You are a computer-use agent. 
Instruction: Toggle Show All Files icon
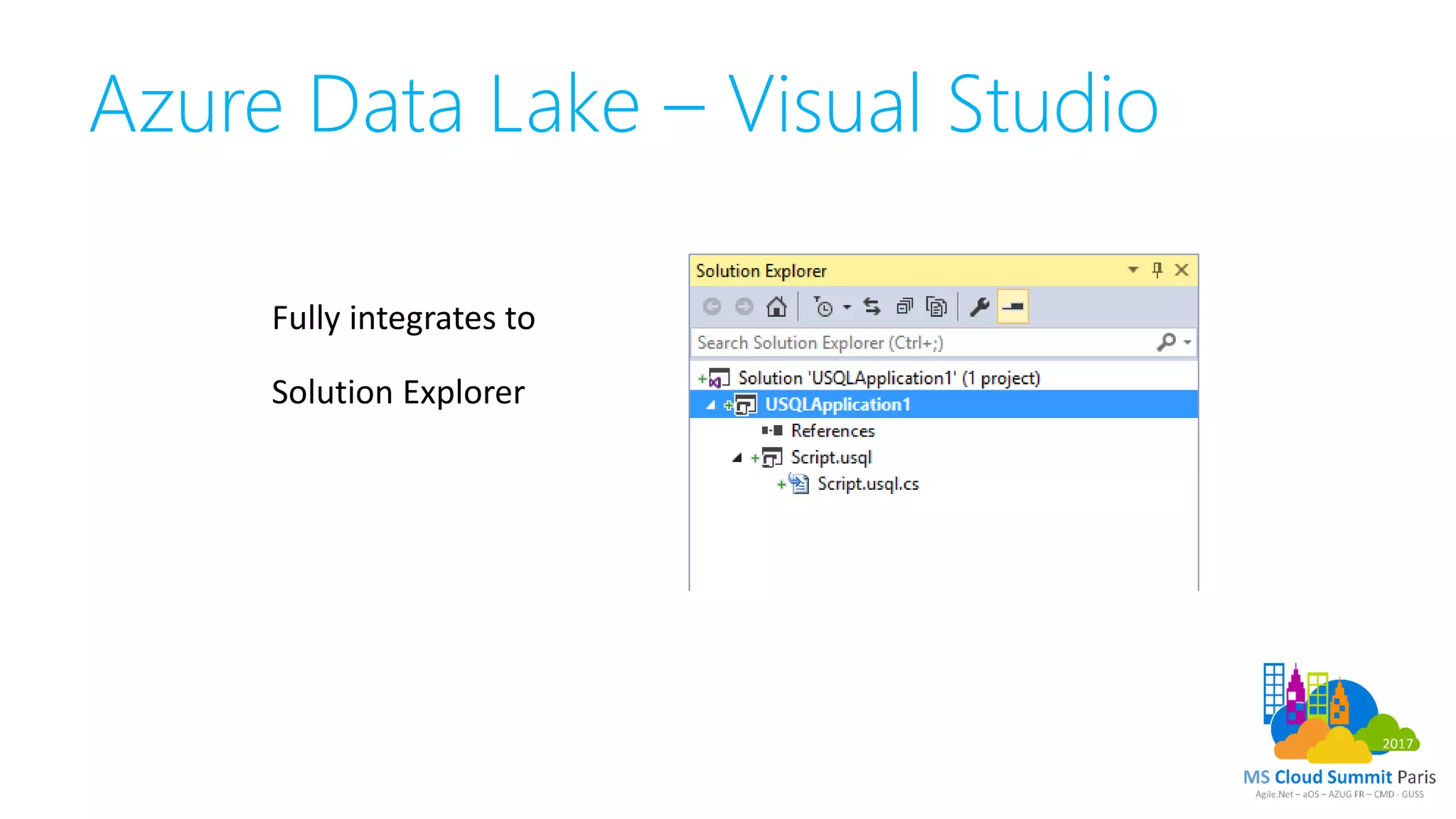[x=936, y=306]
